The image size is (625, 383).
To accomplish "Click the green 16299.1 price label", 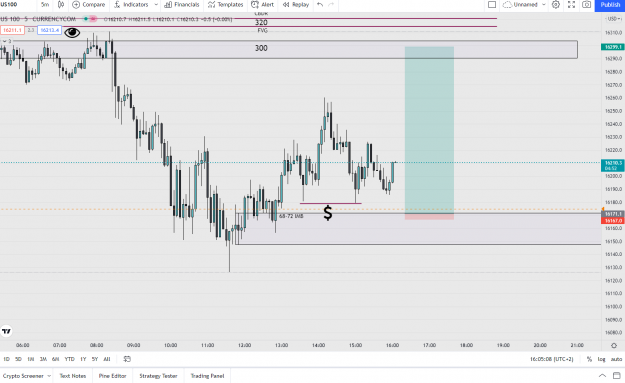I will [612, 47].
